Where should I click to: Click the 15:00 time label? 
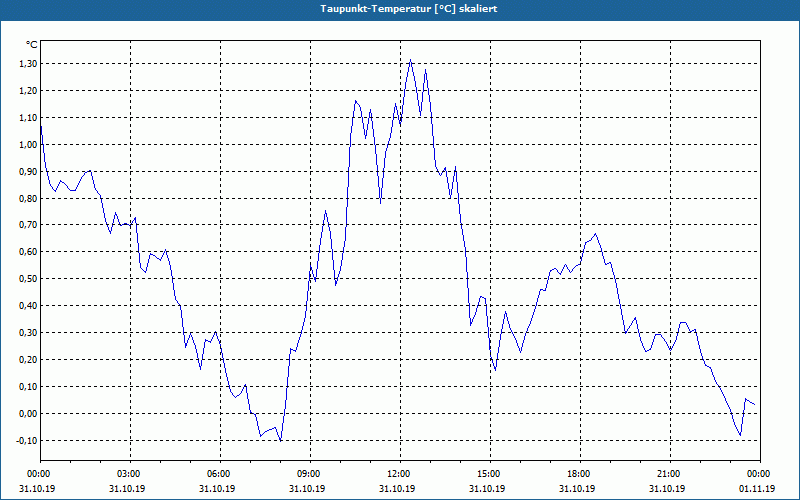pos(490,474)
